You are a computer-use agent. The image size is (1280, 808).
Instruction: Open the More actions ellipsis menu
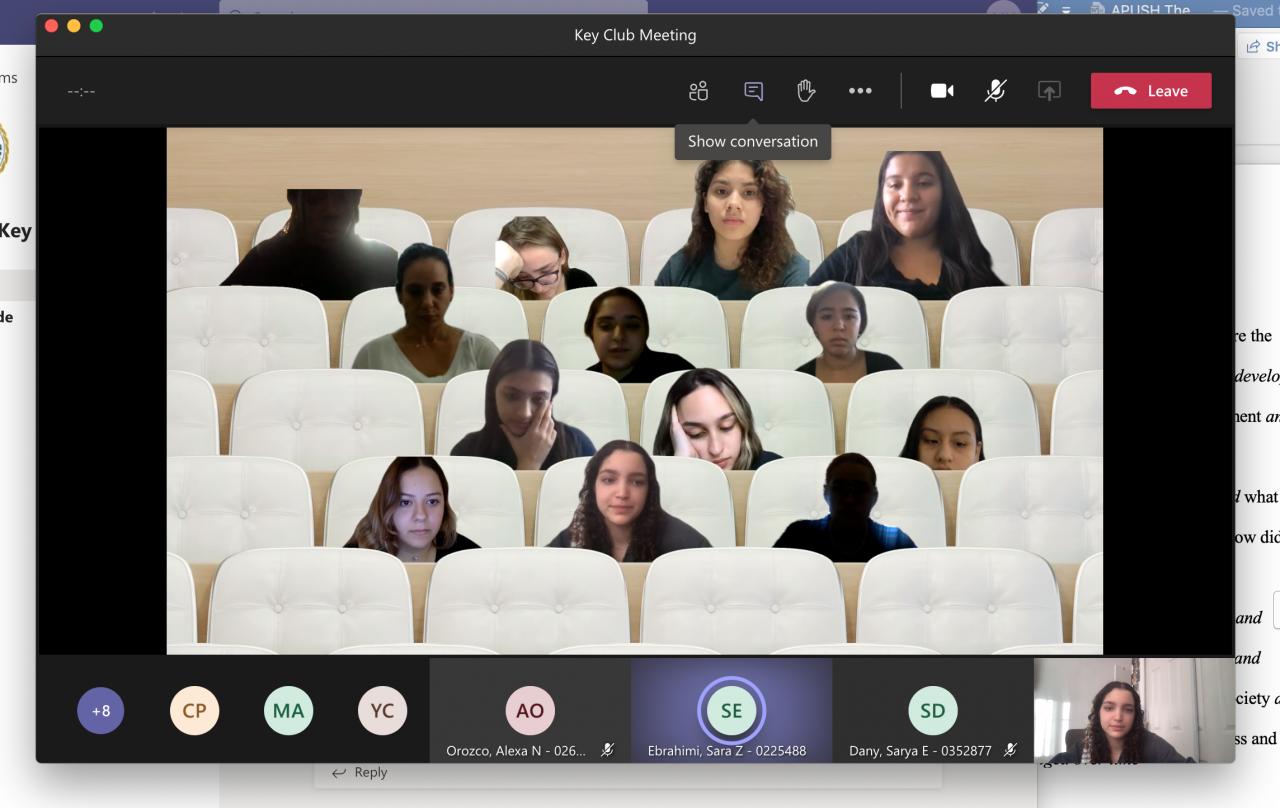(860, 91)
